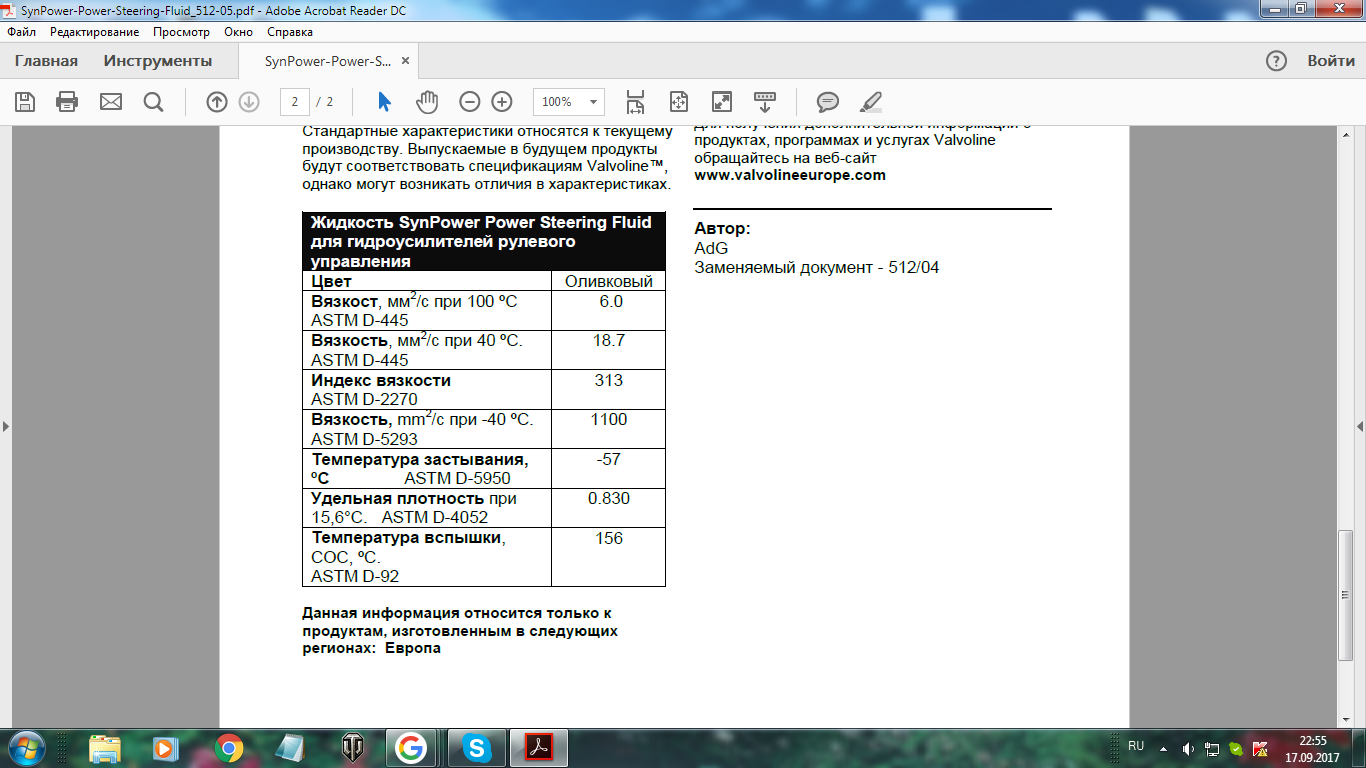Viewport: 1366px width, 768px height.
Task: Open the read mode download-arrow icon
Action: click(x=765, y=102)
